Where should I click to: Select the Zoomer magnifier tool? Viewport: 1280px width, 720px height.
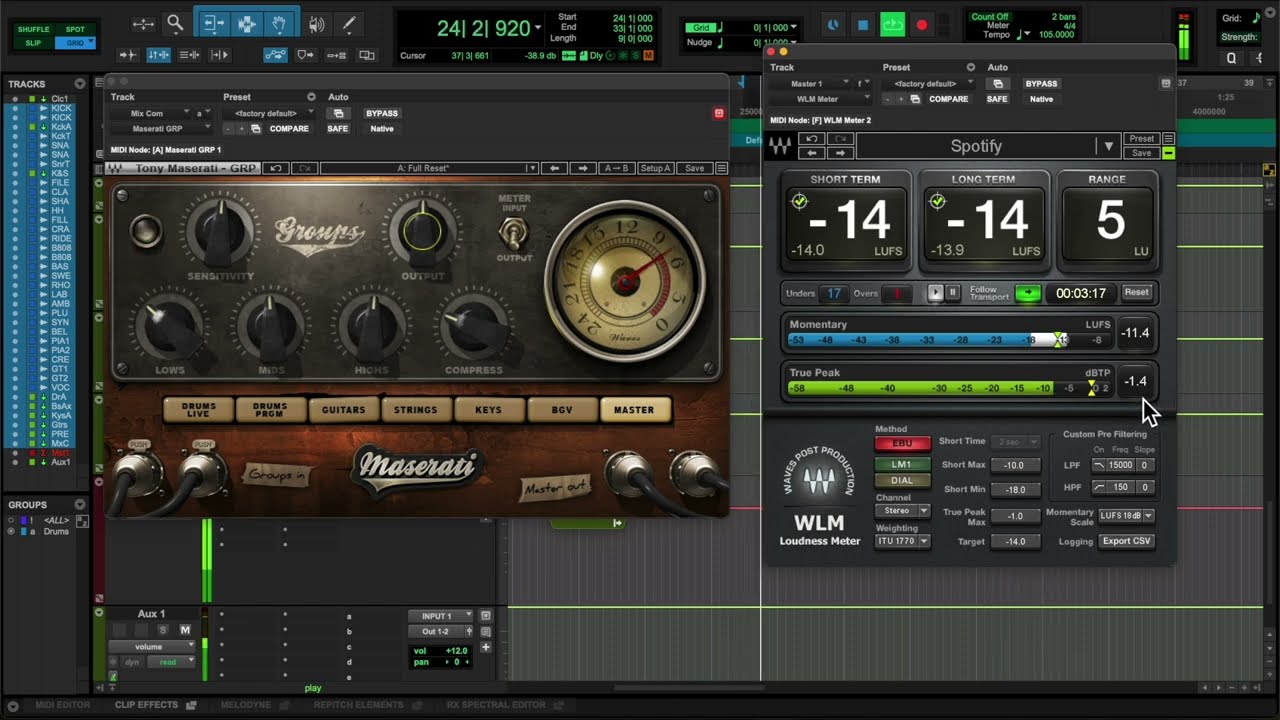click(x=175, y=23)
